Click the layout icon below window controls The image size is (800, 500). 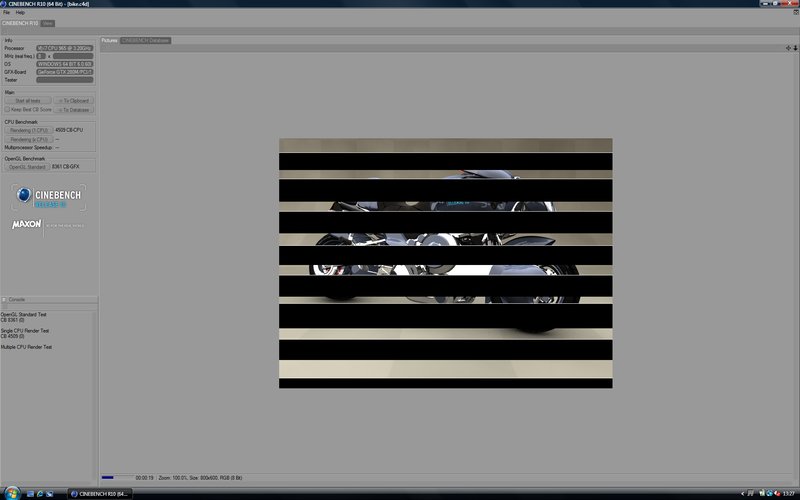796,12
